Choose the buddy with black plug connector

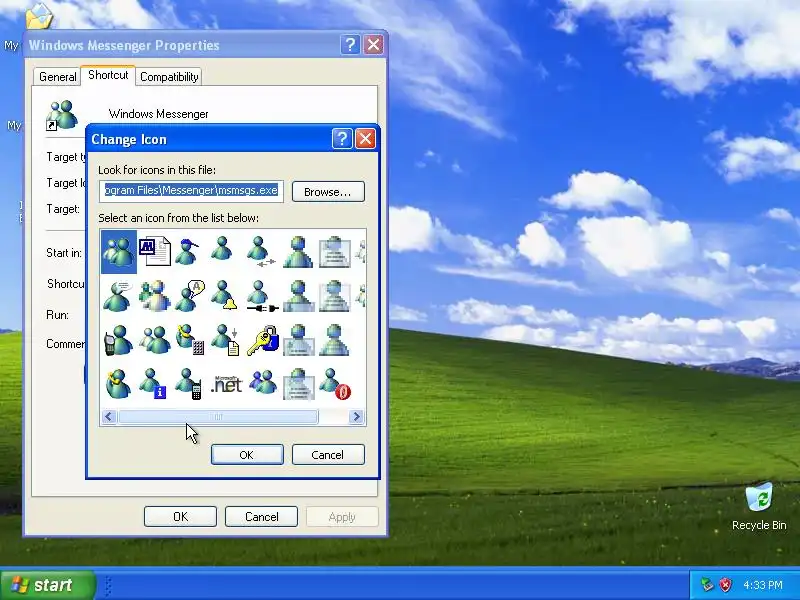tap(262, 296)
